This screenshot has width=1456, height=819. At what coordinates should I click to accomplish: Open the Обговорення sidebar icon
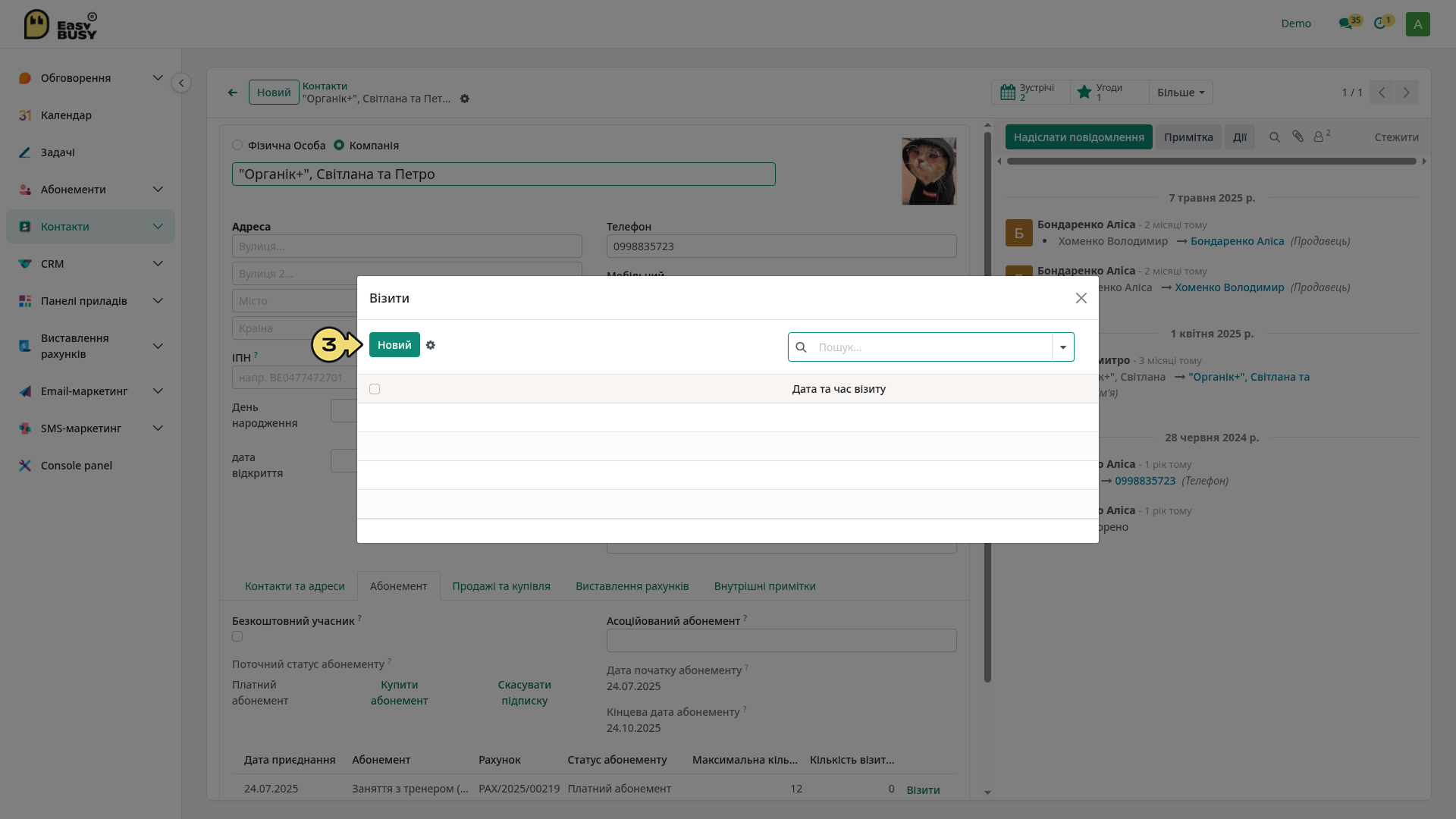point(25,78)
